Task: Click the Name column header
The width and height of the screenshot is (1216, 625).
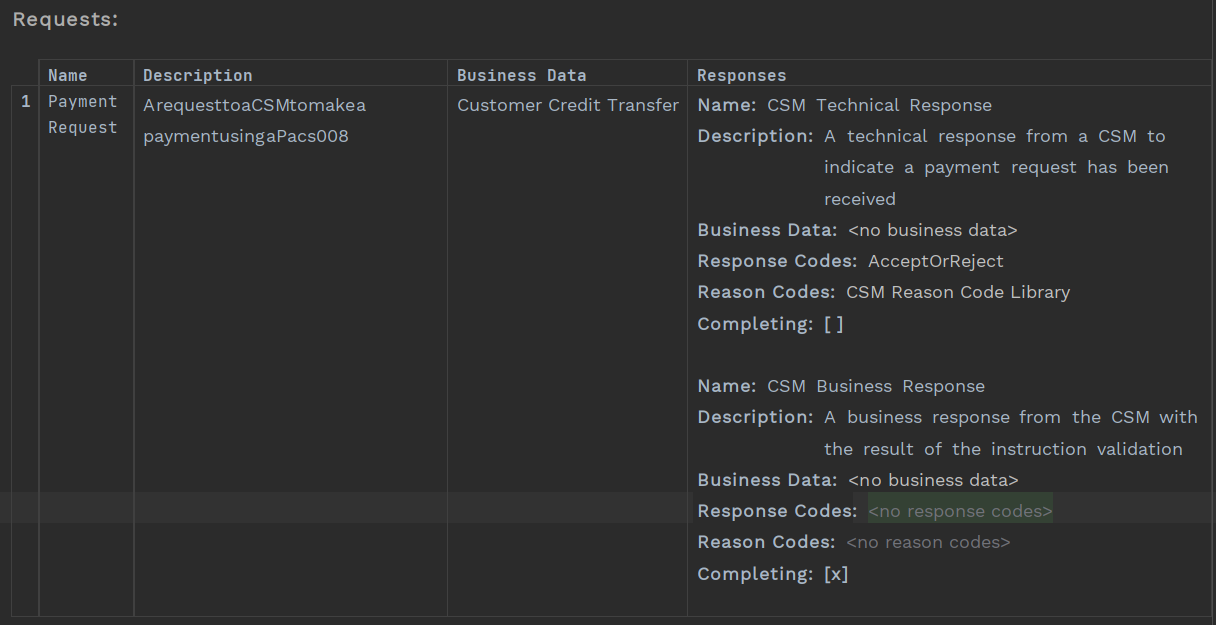Action: pyautogui.click(x=67, y=75)
